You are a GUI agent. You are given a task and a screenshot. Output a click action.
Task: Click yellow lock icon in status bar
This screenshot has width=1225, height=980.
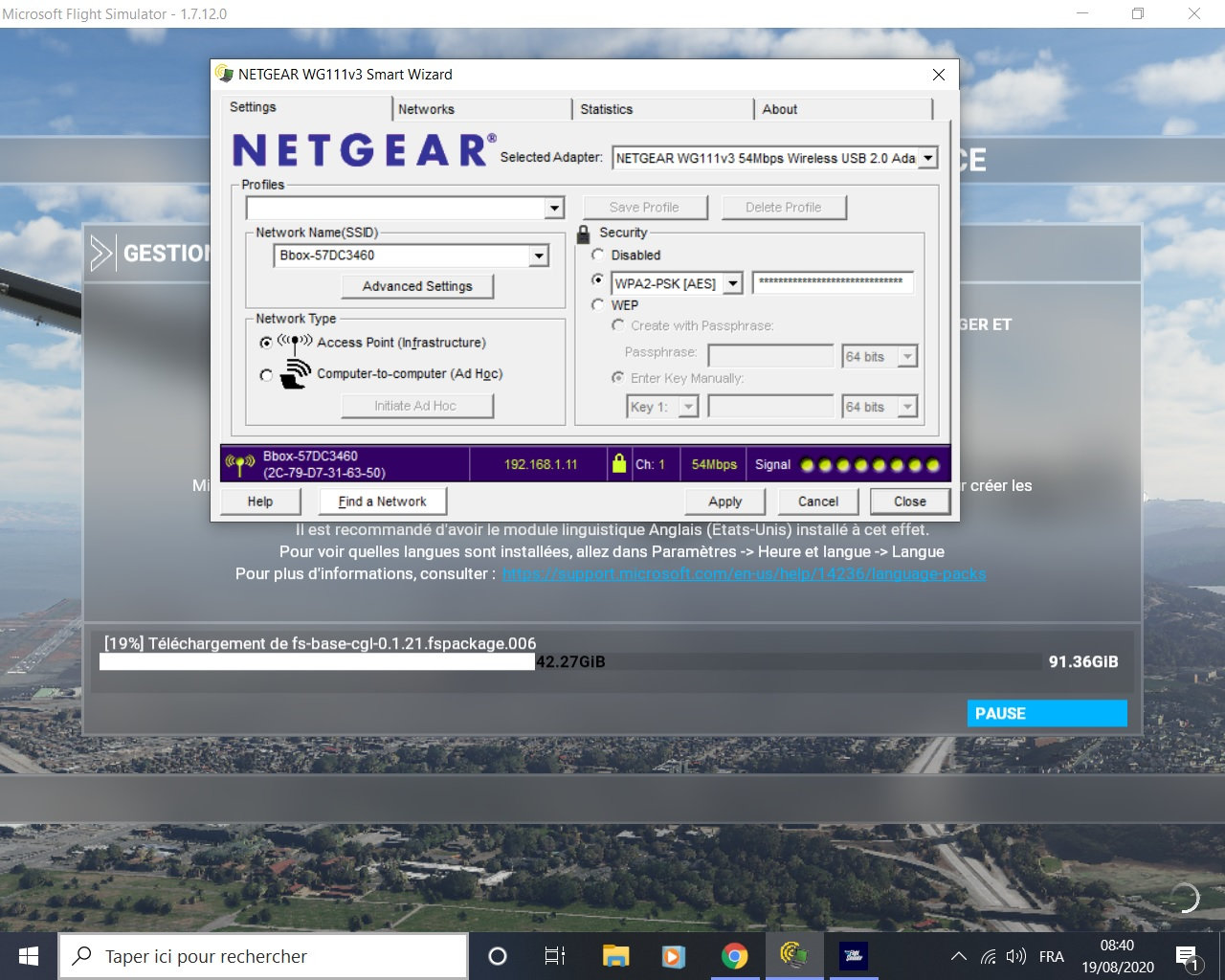point(619,464)
